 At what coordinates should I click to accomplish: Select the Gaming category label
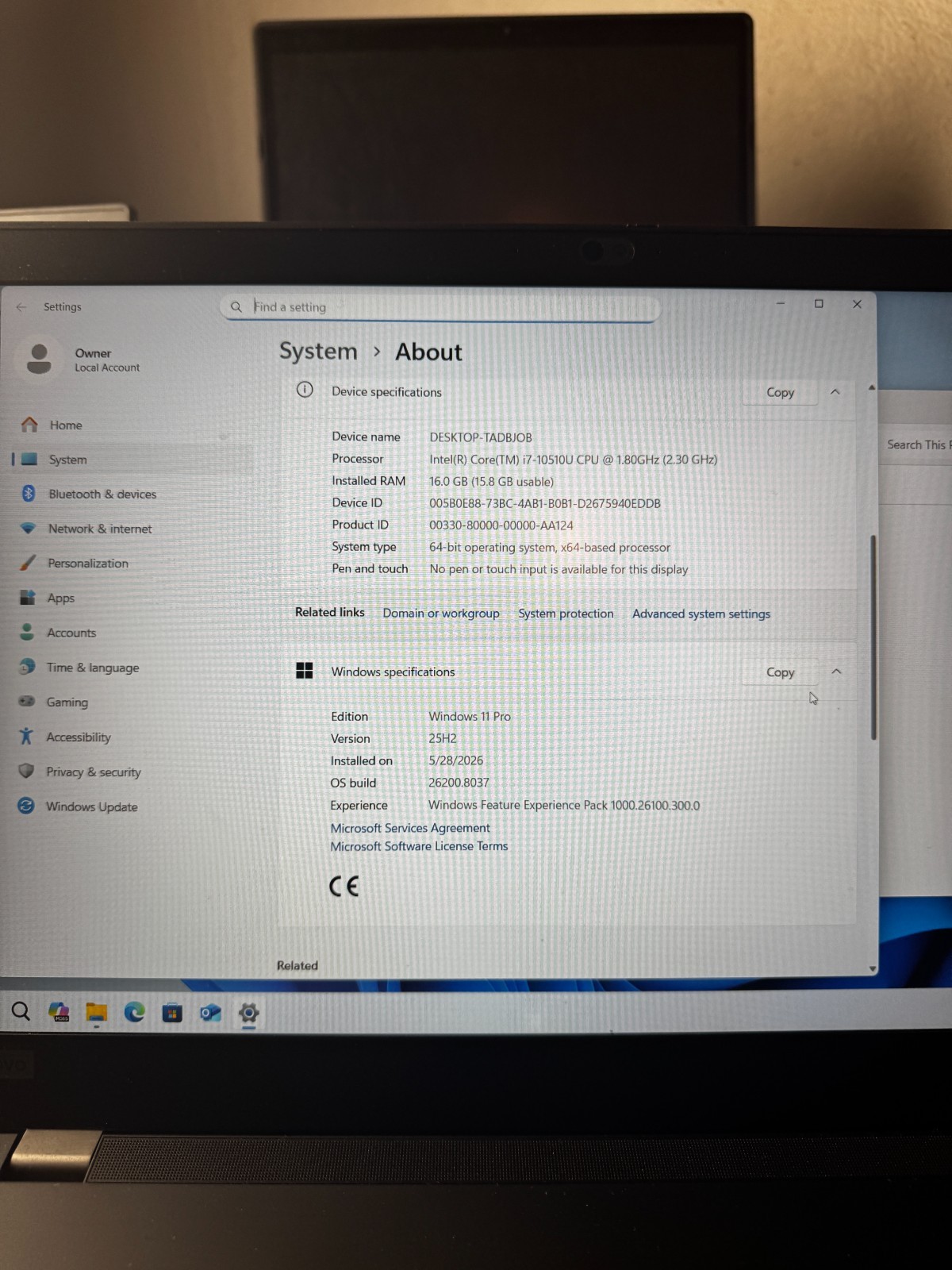67,702
